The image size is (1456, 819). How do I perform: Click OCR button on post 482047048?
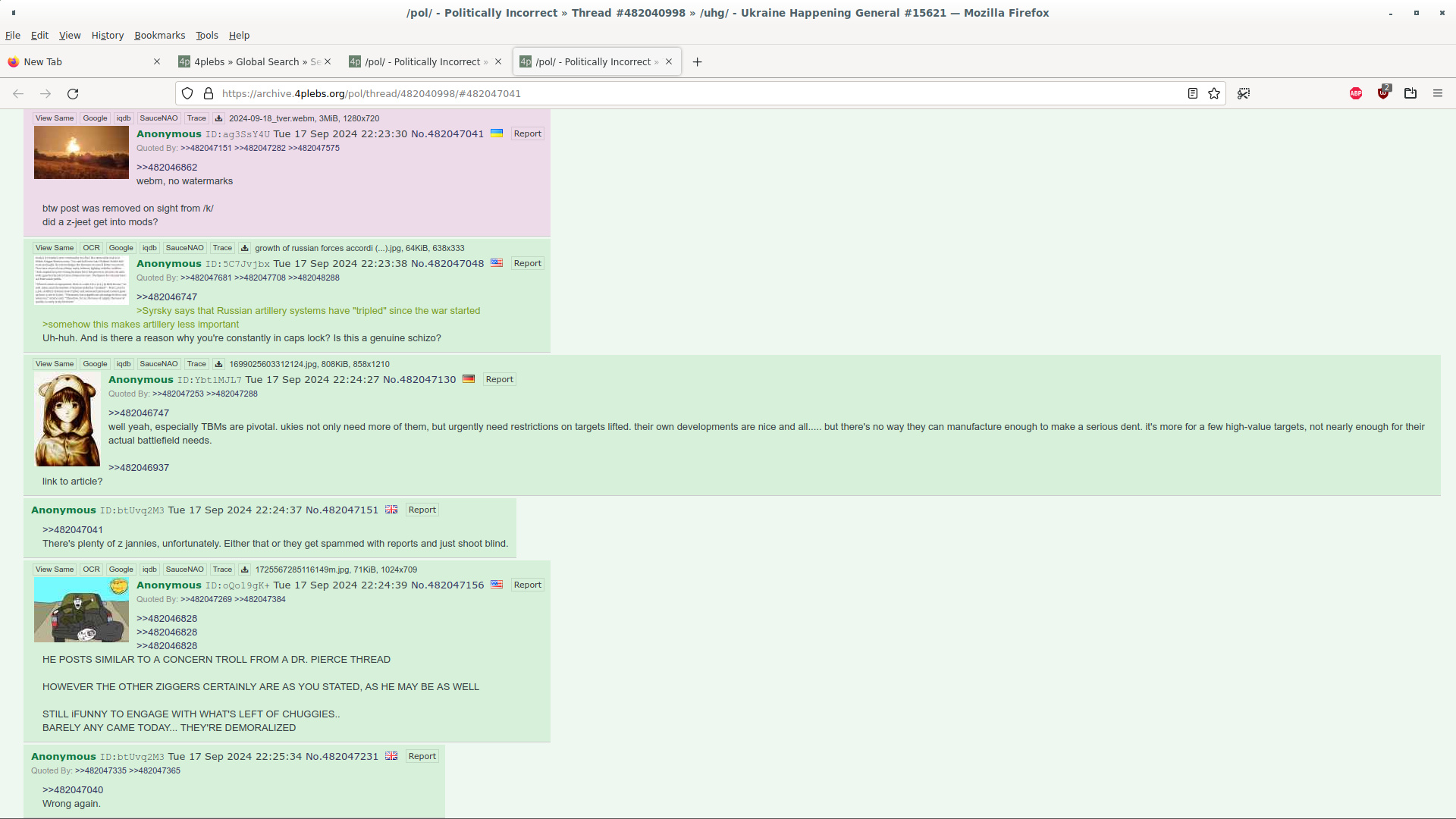(x=91, y=248)
